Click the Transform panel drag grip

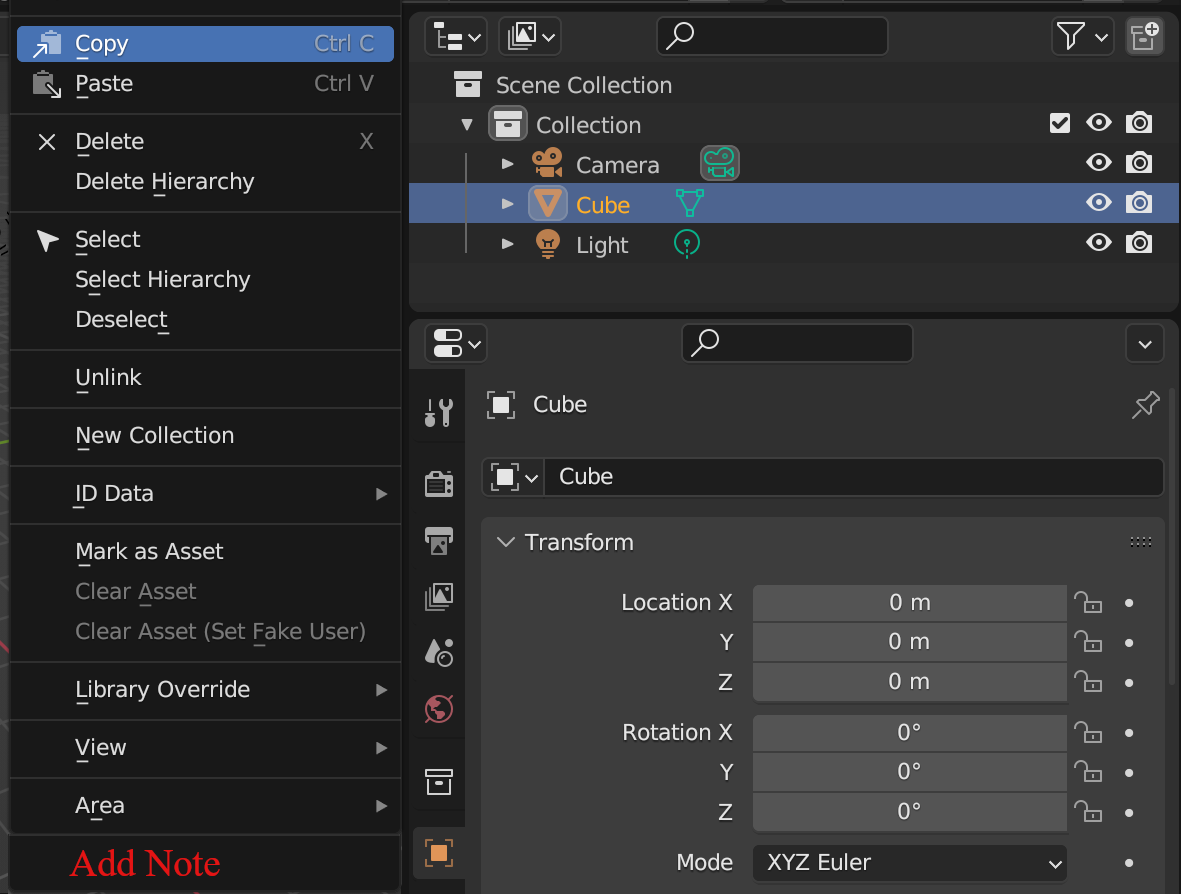(x=1140, y=542)
